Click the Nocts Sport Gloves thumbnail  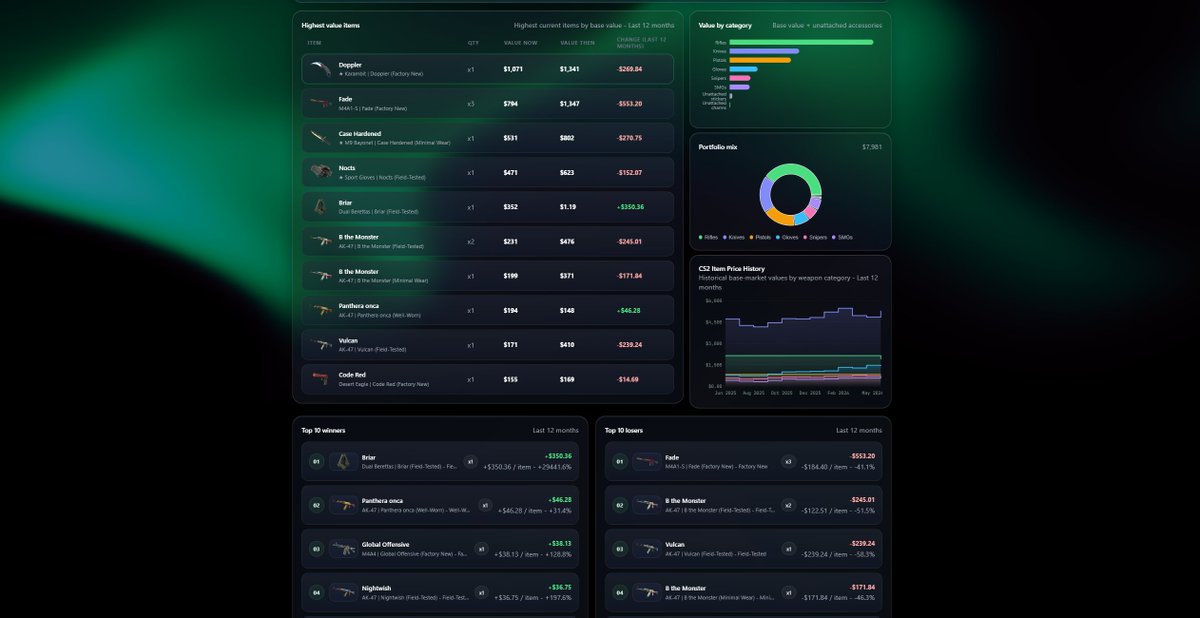(x=320, y=172)
